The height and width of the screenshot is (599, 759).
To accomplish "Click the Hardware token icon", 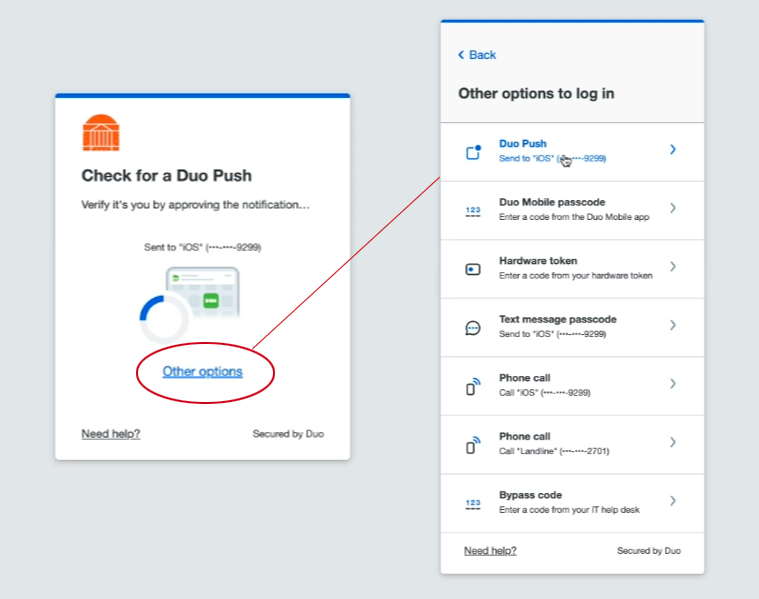I will pyautogui.click(x=474, y=269).
